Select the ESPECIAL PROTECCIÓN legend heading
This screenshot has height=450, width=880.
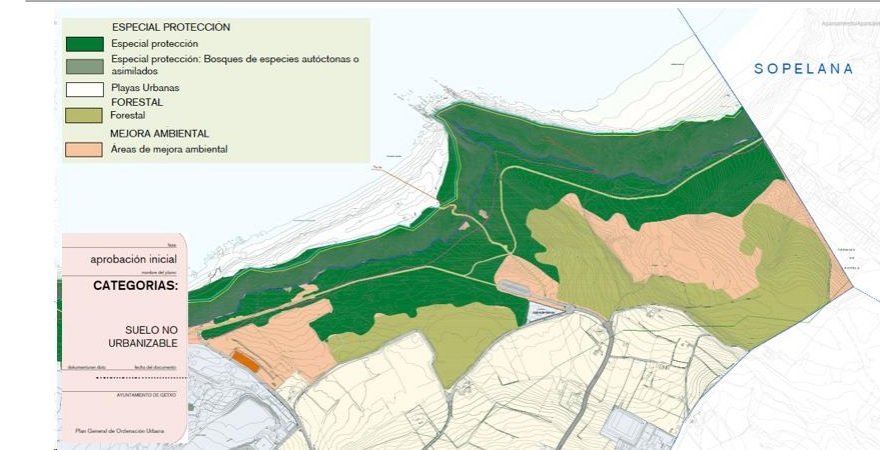pyautogui.click(x=171, y=27)
